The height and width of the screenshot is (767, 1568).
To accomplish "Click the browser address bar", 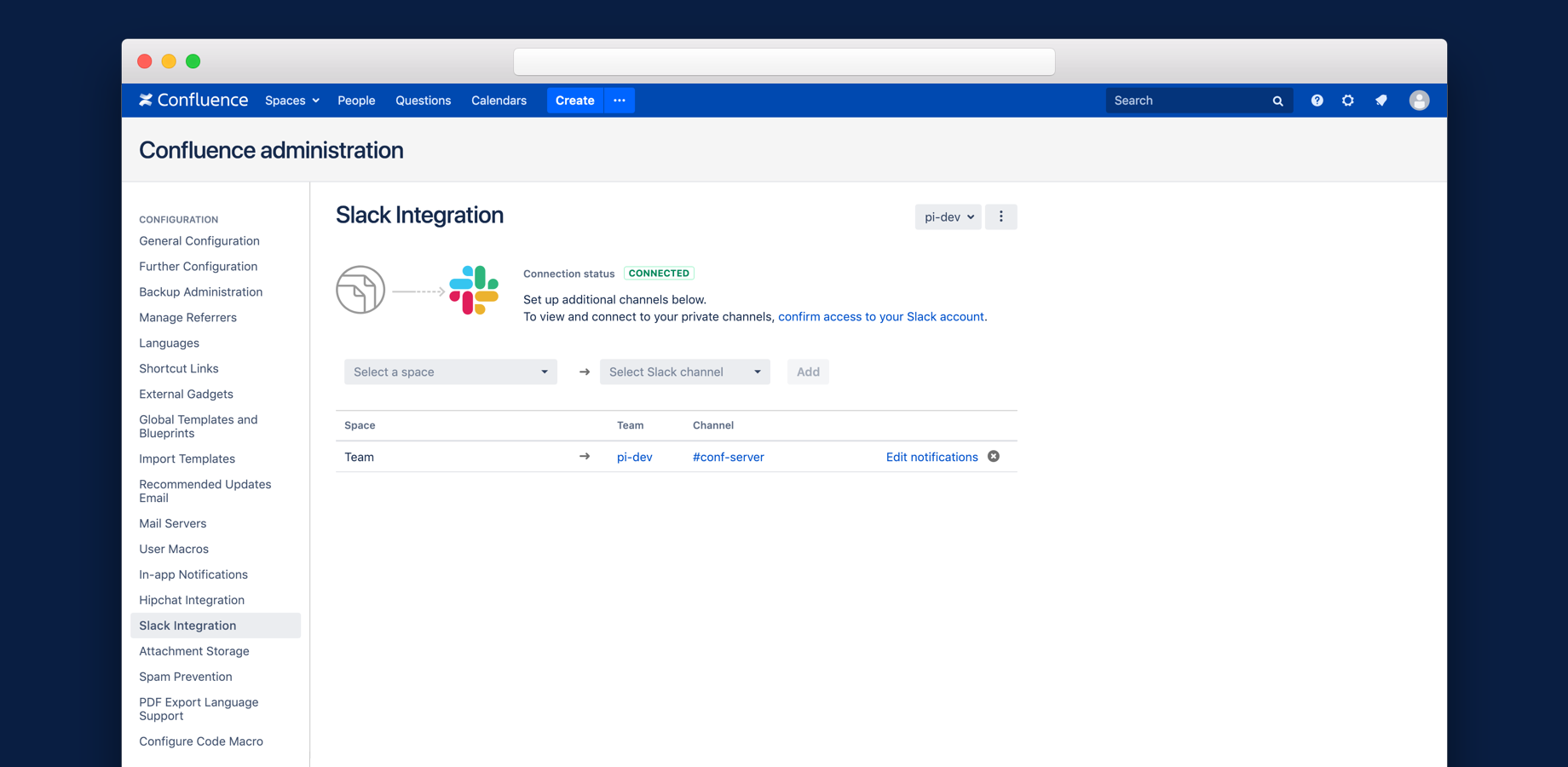I will (x=784, y=61).
